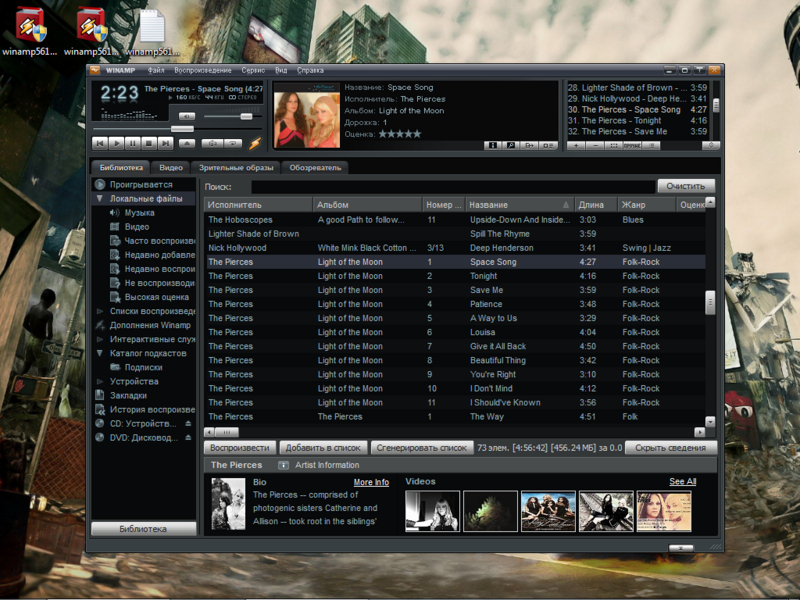Click the magnifier search icon under track details
Viewport: 800px width, 600px height.
(x=511, y=145)
